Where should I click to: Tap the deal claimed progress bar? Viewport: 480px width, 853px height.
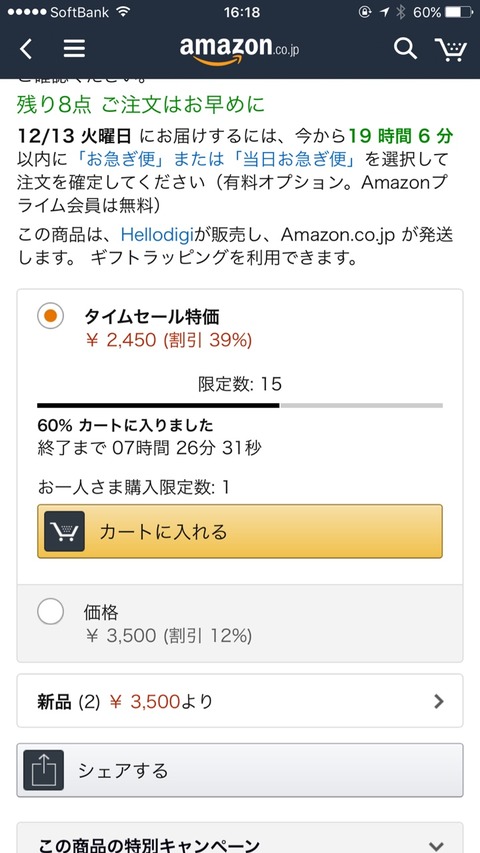[x=240, y=405]
